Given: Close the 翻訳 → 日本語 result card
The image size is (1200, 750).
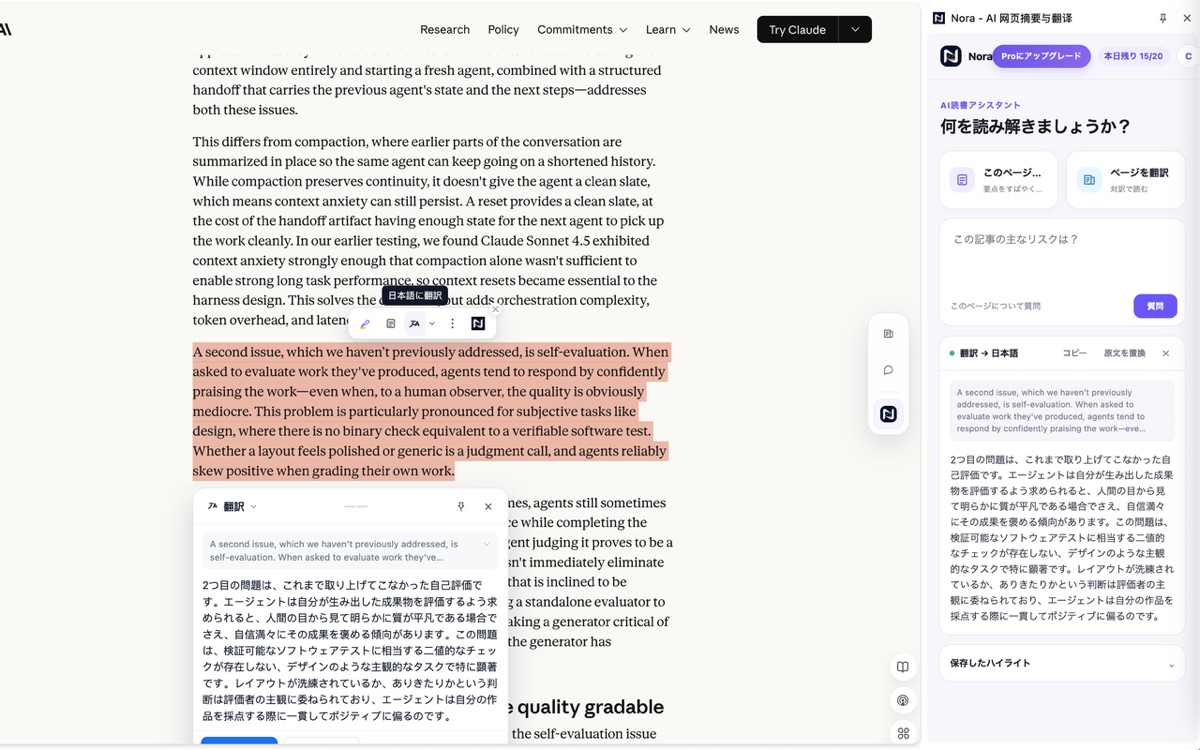Looking at the screenshot, I should (x=1166, y=353).
